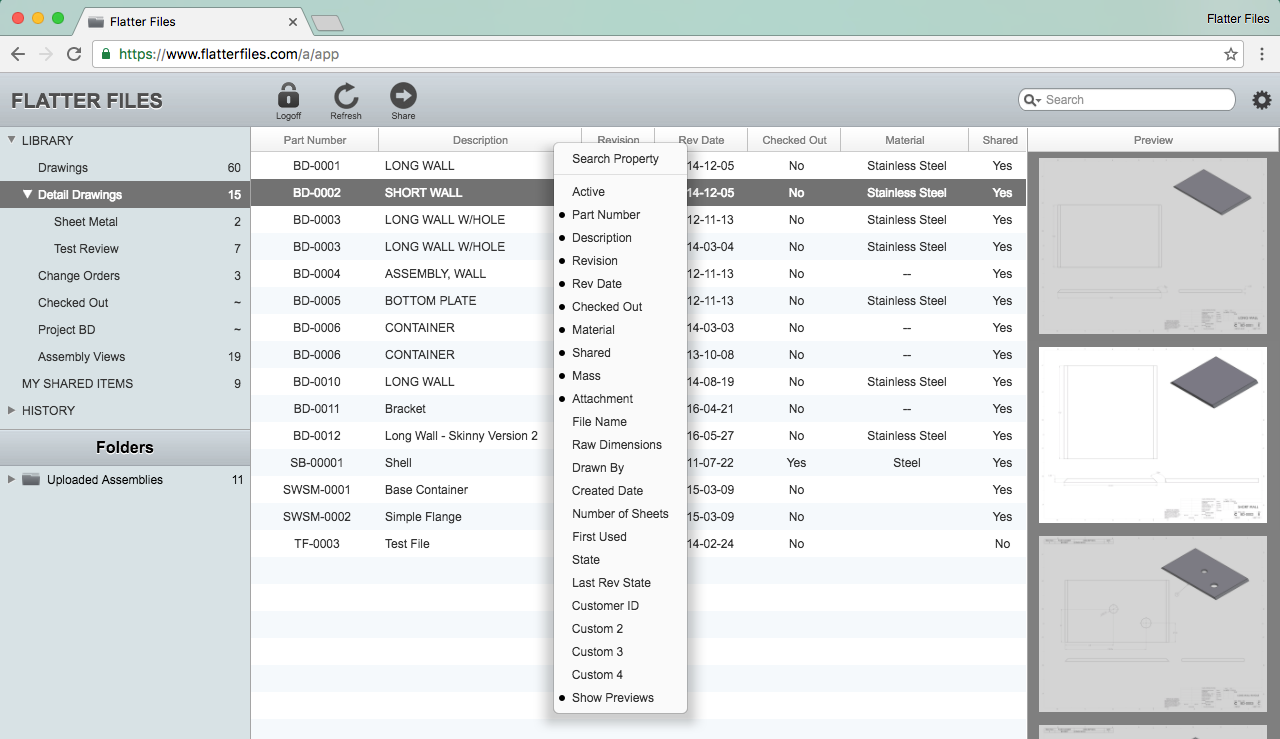Open the settings gear icon
The image size is (1280, 739).
click(x=1262, y=100)
